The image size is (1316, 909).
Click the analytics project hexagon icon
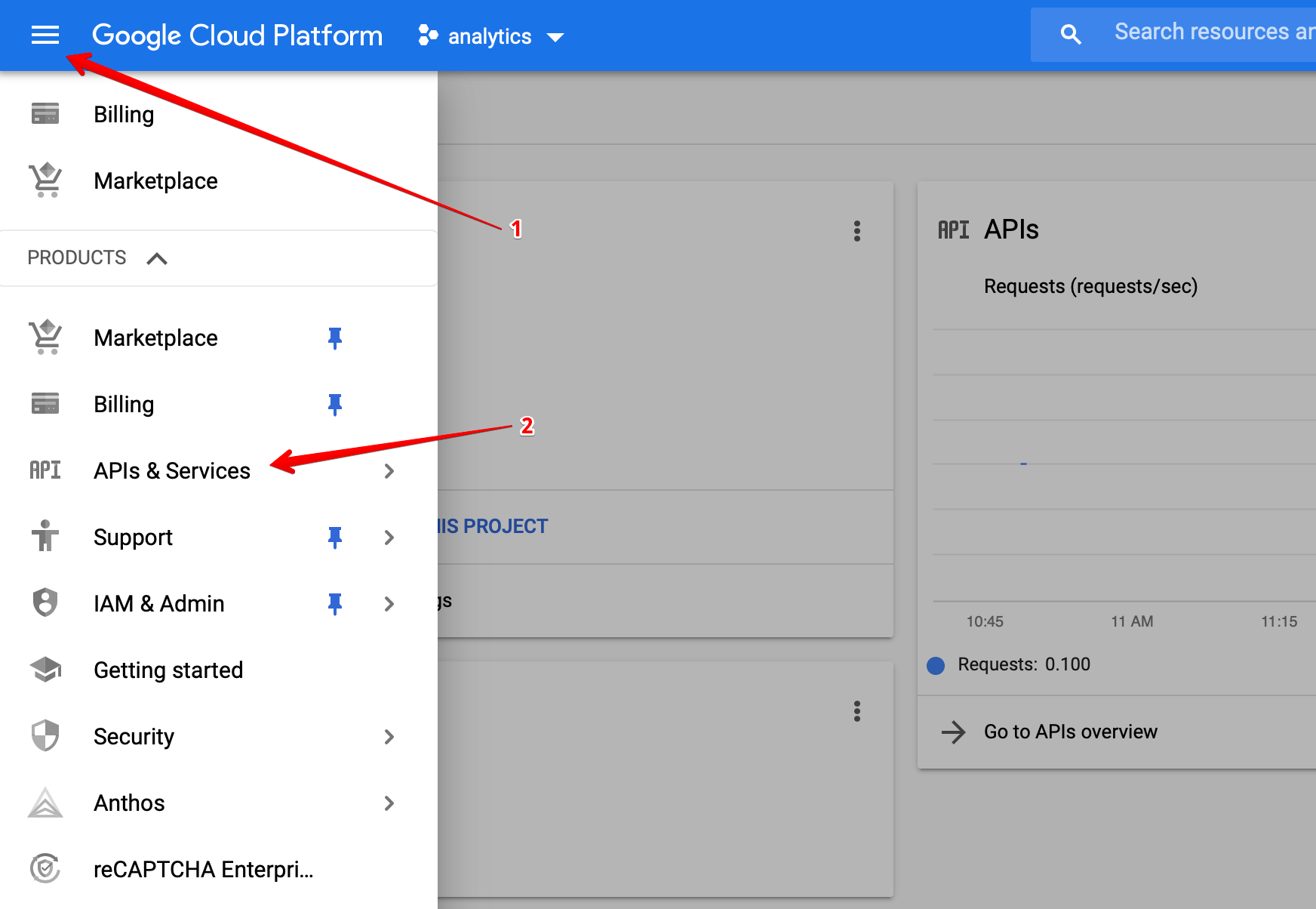click(428, 35)
